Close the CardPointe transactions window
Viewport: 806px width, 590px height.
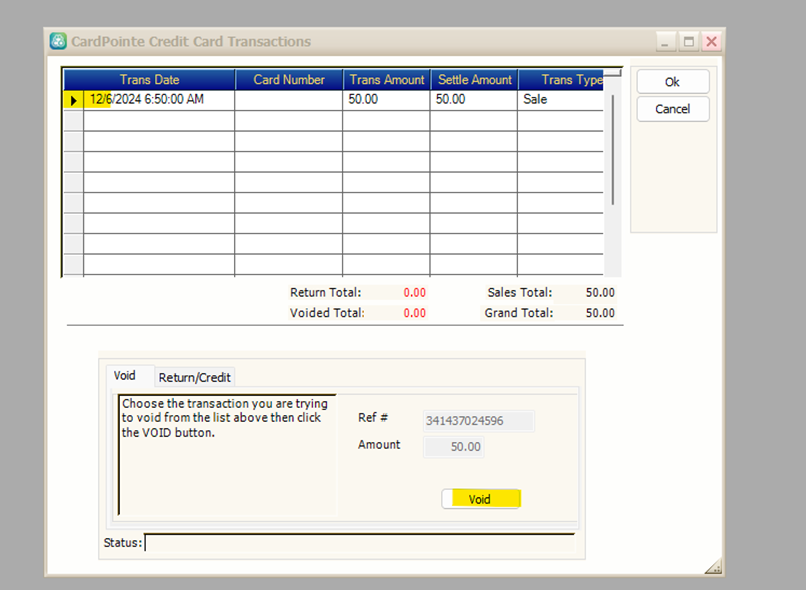(x=712, y=42)
